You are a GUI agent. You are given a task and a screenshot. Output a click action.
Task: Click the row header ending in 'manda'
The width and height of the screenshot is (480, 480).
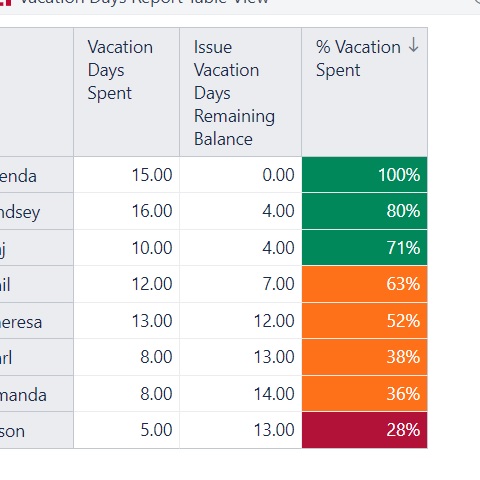pyautogui.click(x=37, y=393)
